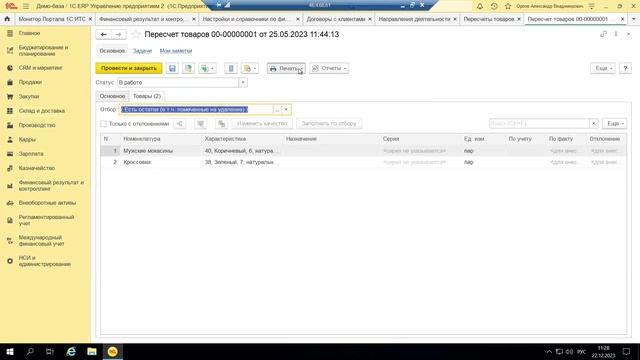
Task: Open create-based-on dropdown icon
Action: click(x=207, y=69)
